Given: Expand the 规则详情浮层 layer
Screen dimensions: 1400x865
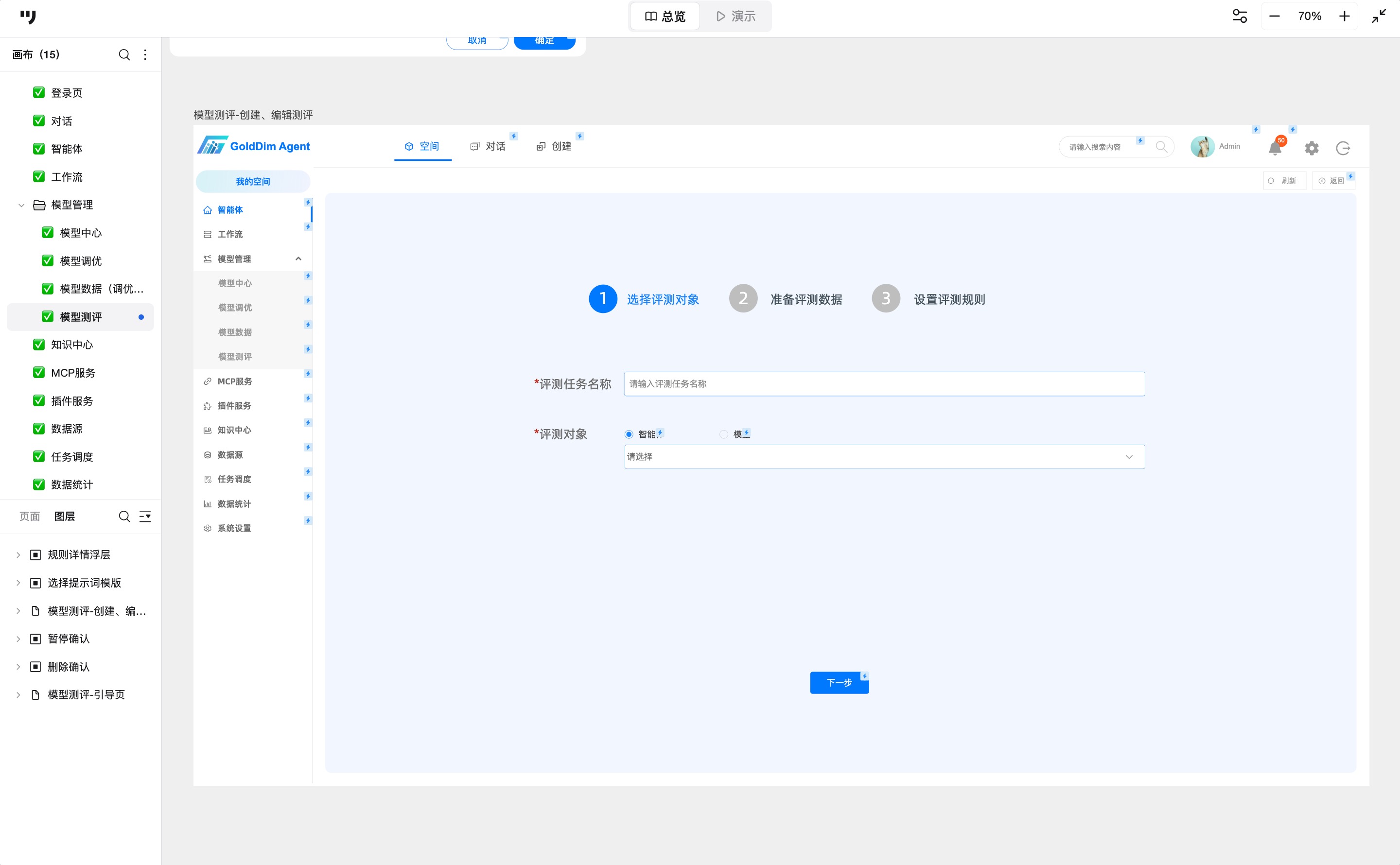Looking at the screenshot, I should coord(18,555).
